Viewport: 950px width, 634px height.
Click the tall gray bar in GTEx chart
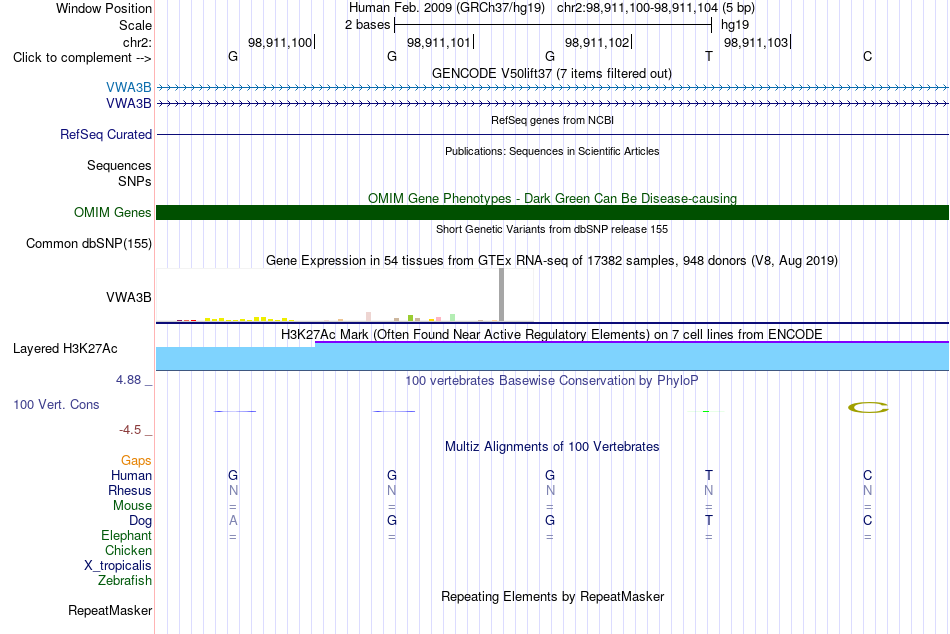tap(501, 295)
